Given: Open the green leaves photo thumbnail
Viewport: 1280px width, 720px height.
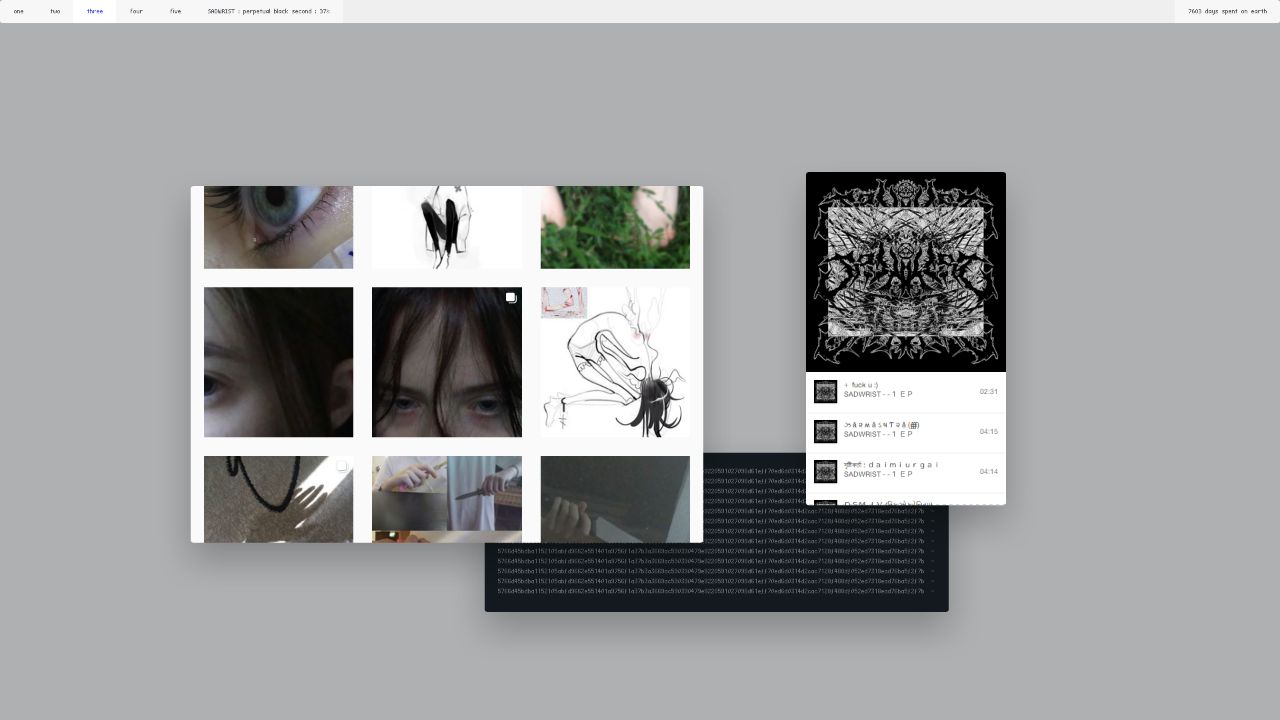Looking at the screenshot, I should (x=615, y=227).
